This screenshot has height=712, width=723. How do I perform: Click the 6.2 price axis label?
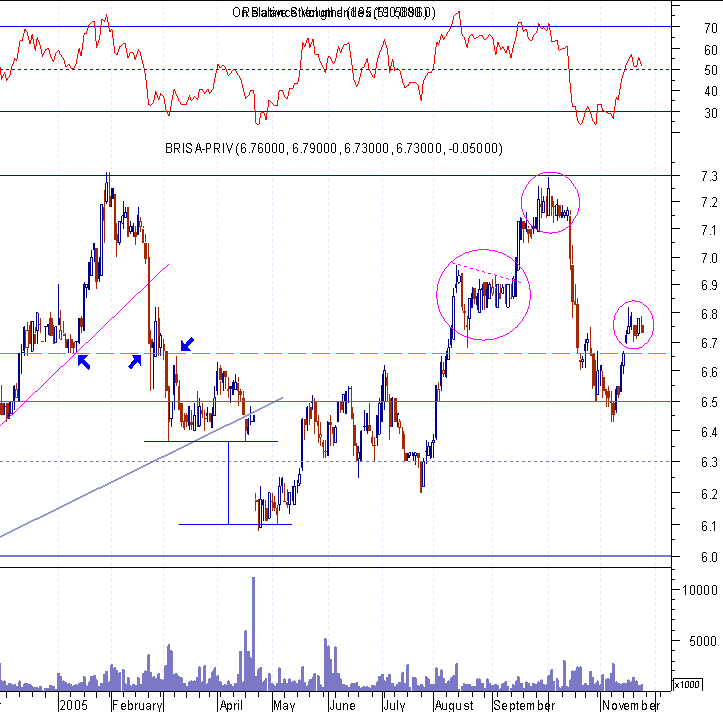(x=709, y=494)
